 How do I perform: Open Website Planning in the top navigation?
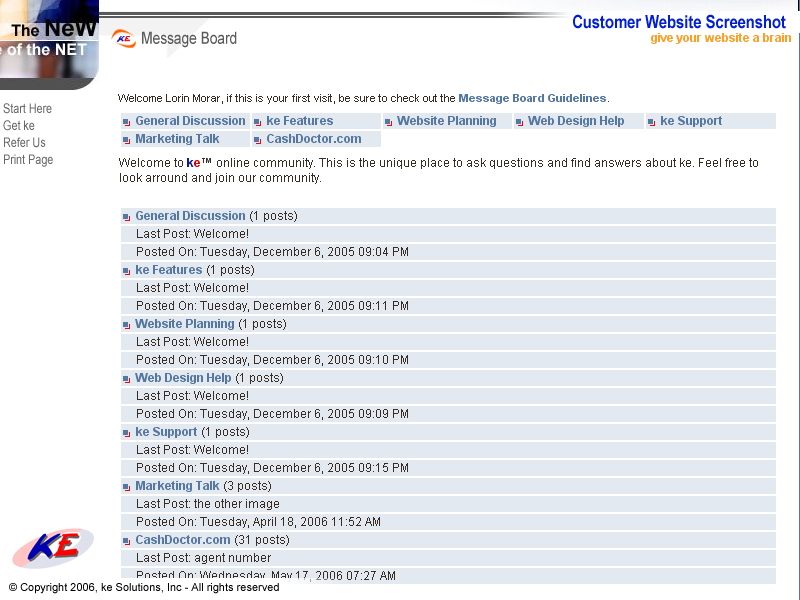pos(446,121)
